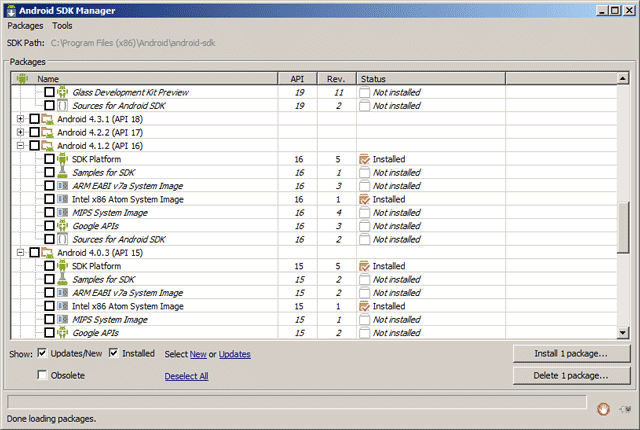Click the ARM EABI v7a system image icon, API 15
Screen dimensions: 640x430
(x=62, y=293)
